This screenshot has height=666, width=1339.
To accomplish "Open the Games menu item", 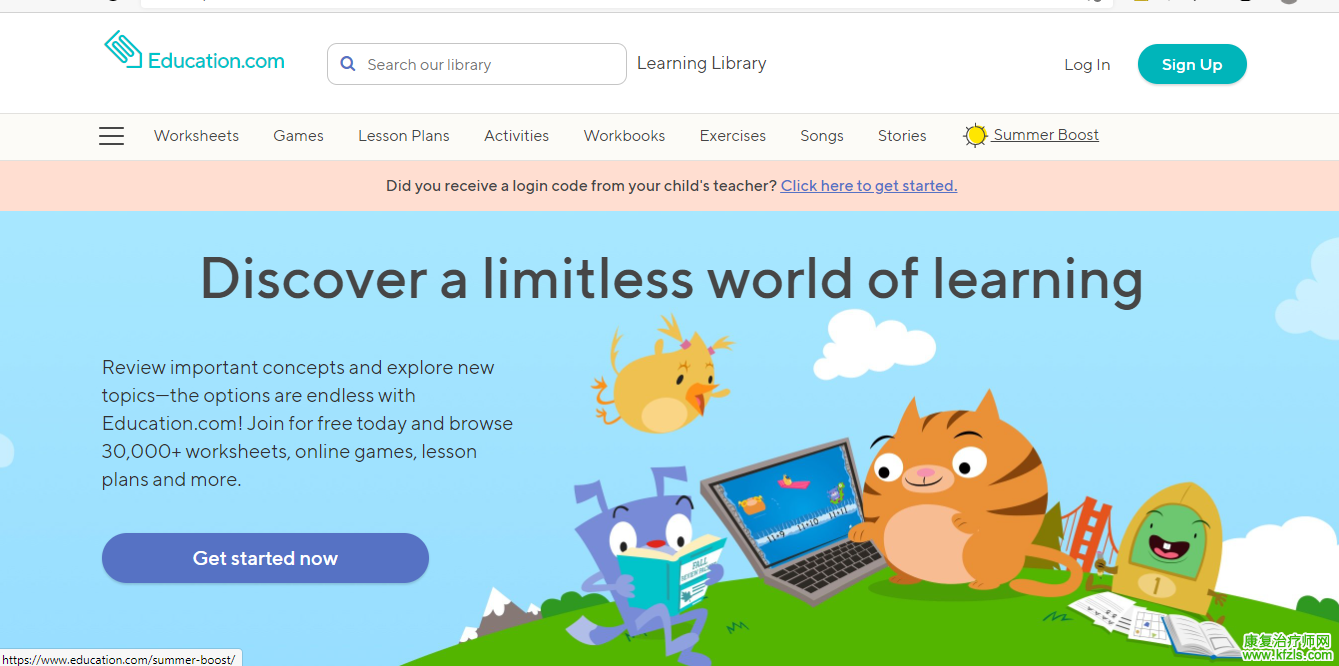I will coord(299,136).
